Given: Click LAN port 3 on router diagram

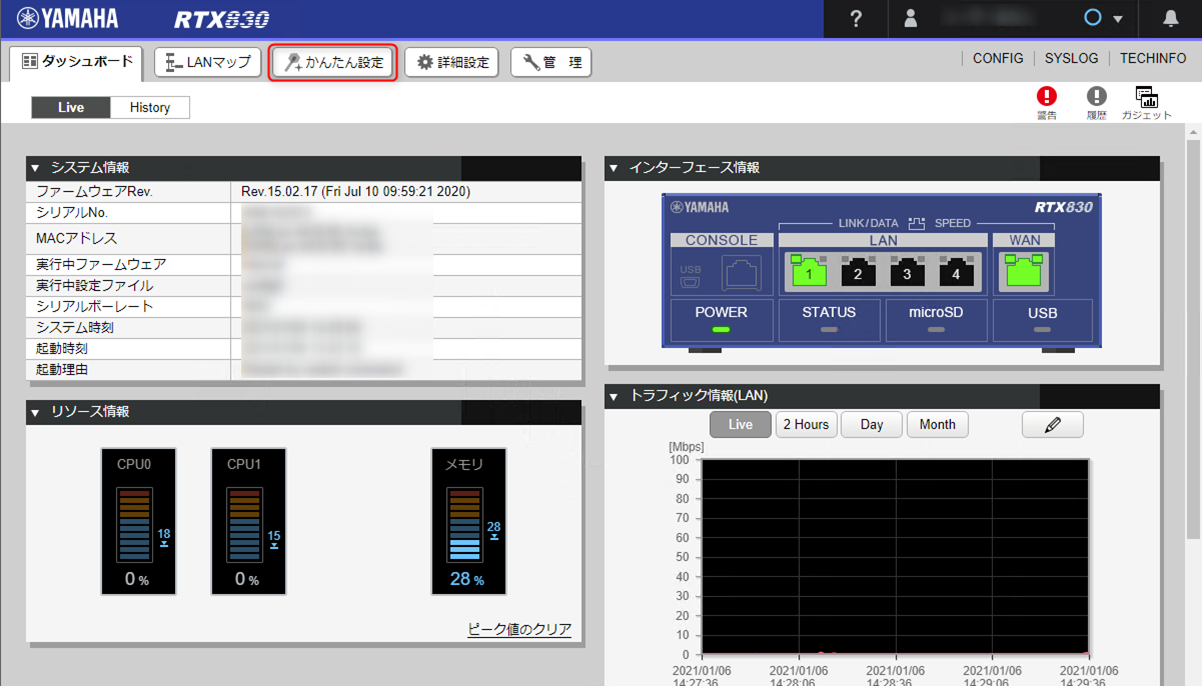Looking at the screenshot, I should tap(907, 270).
